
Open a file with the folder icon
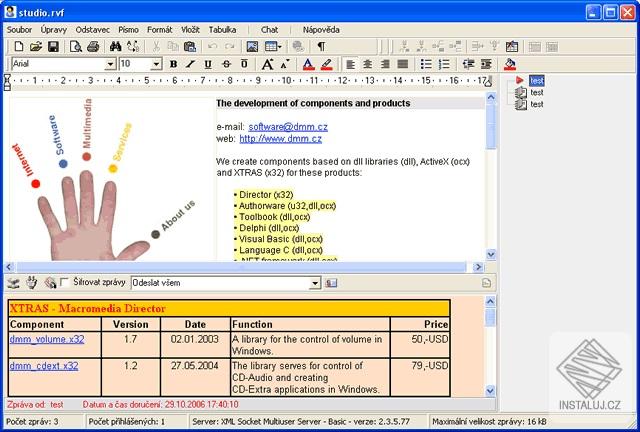coord(36,47)
